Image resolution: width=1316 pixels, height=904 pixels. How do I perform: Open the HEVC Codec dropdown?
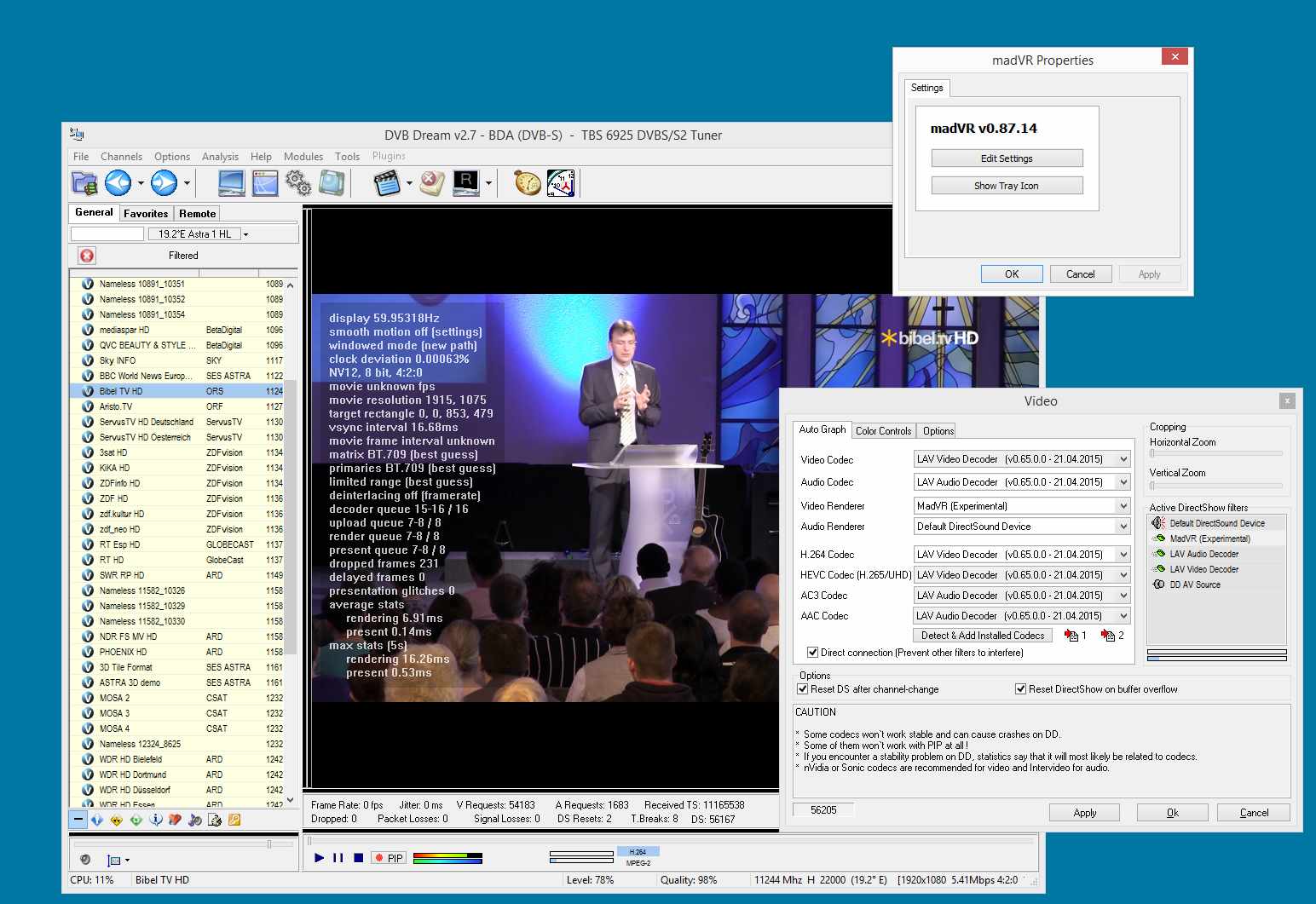pyautogui.click(x=1022, y=575)
